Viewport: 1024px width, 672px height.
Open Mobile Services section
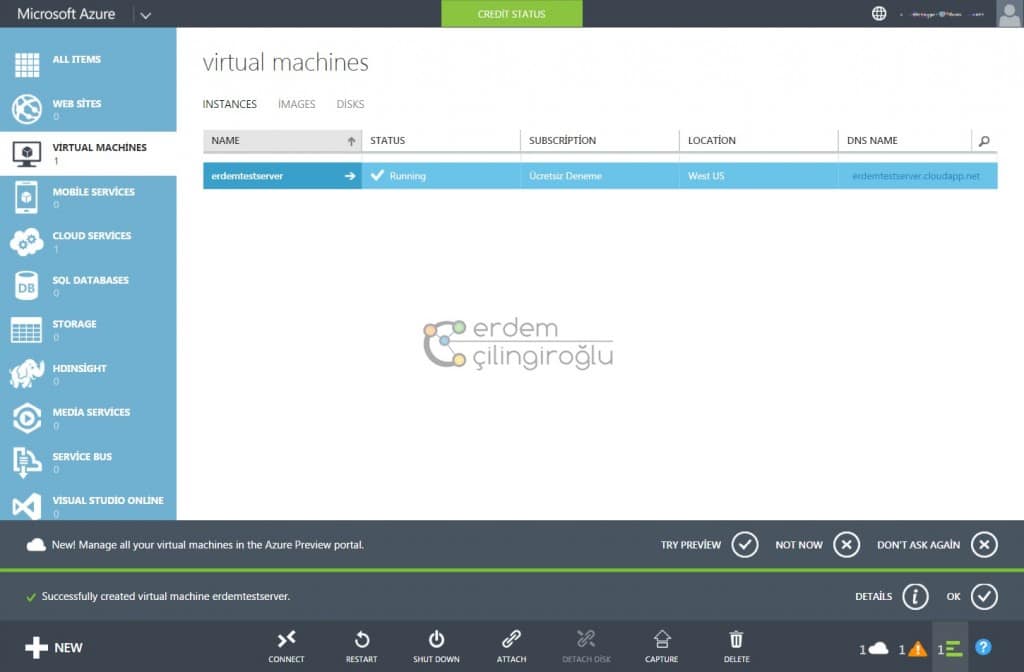(x=88, y=197)
